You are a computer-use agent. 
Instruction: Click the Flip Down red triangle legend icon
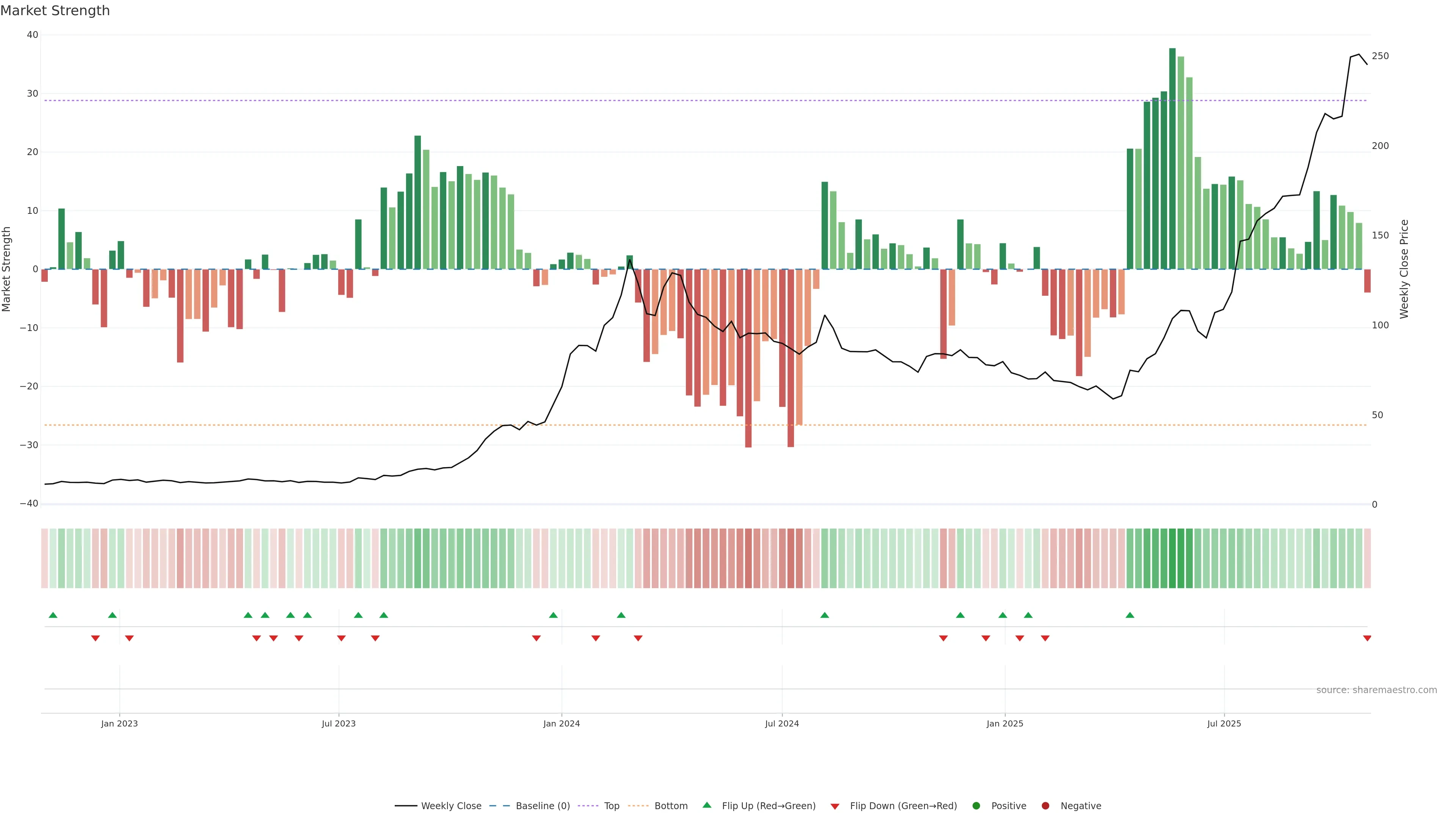835,806
